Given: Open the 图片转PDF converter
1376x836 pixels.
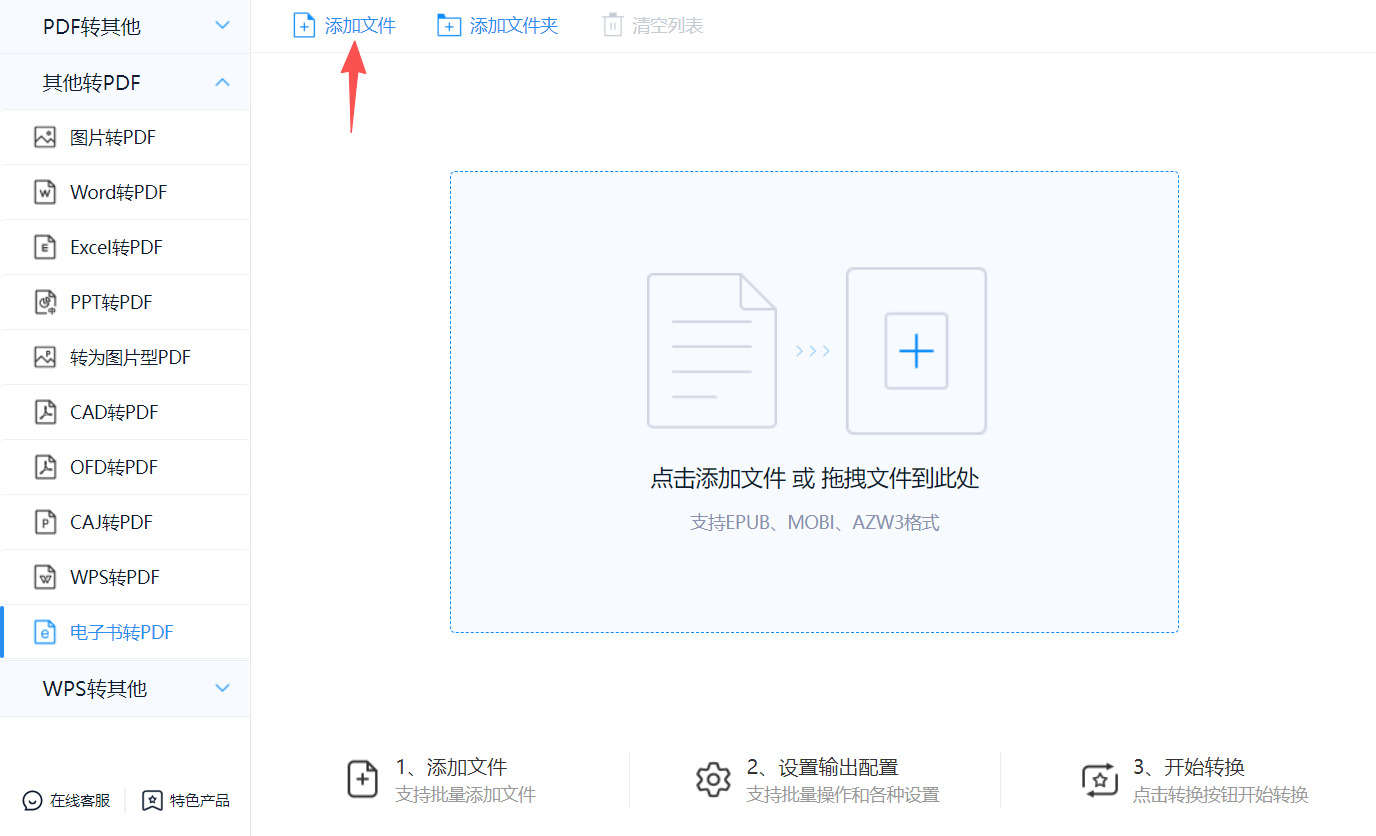Looking at the screenshot, I should coord(125,138).
